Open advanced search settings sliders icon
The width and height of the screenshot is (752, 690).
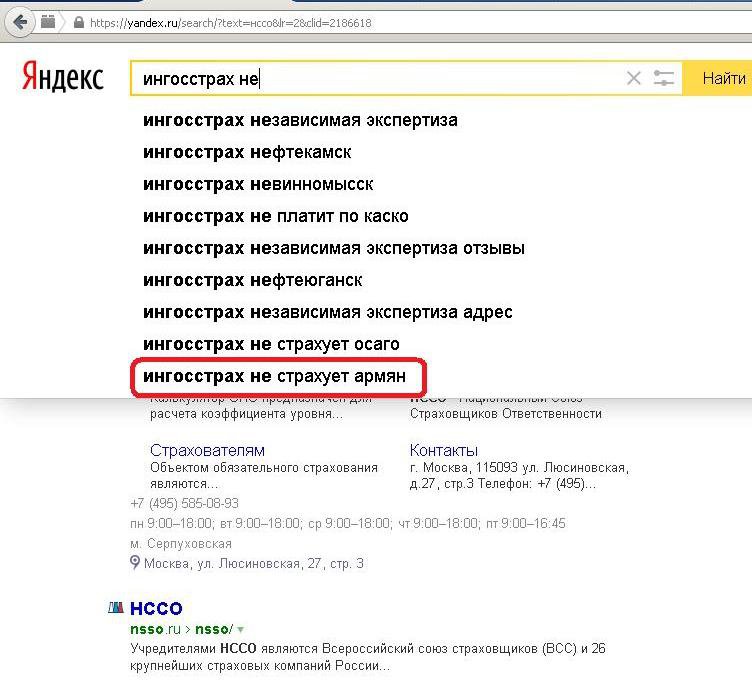point(664,78)
